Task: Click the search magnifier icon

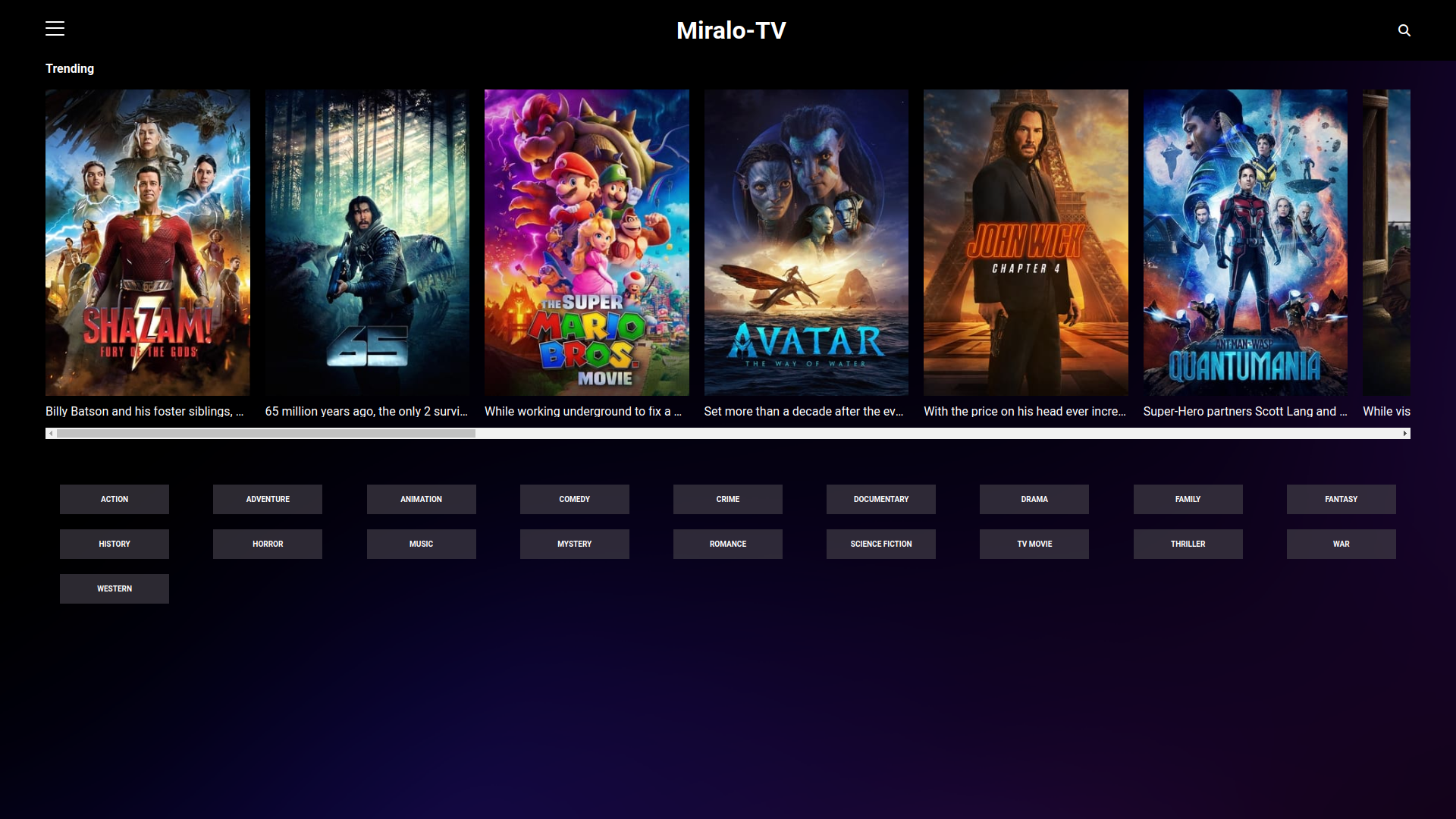Action: pyautogui.click(x=1404, y=30)
